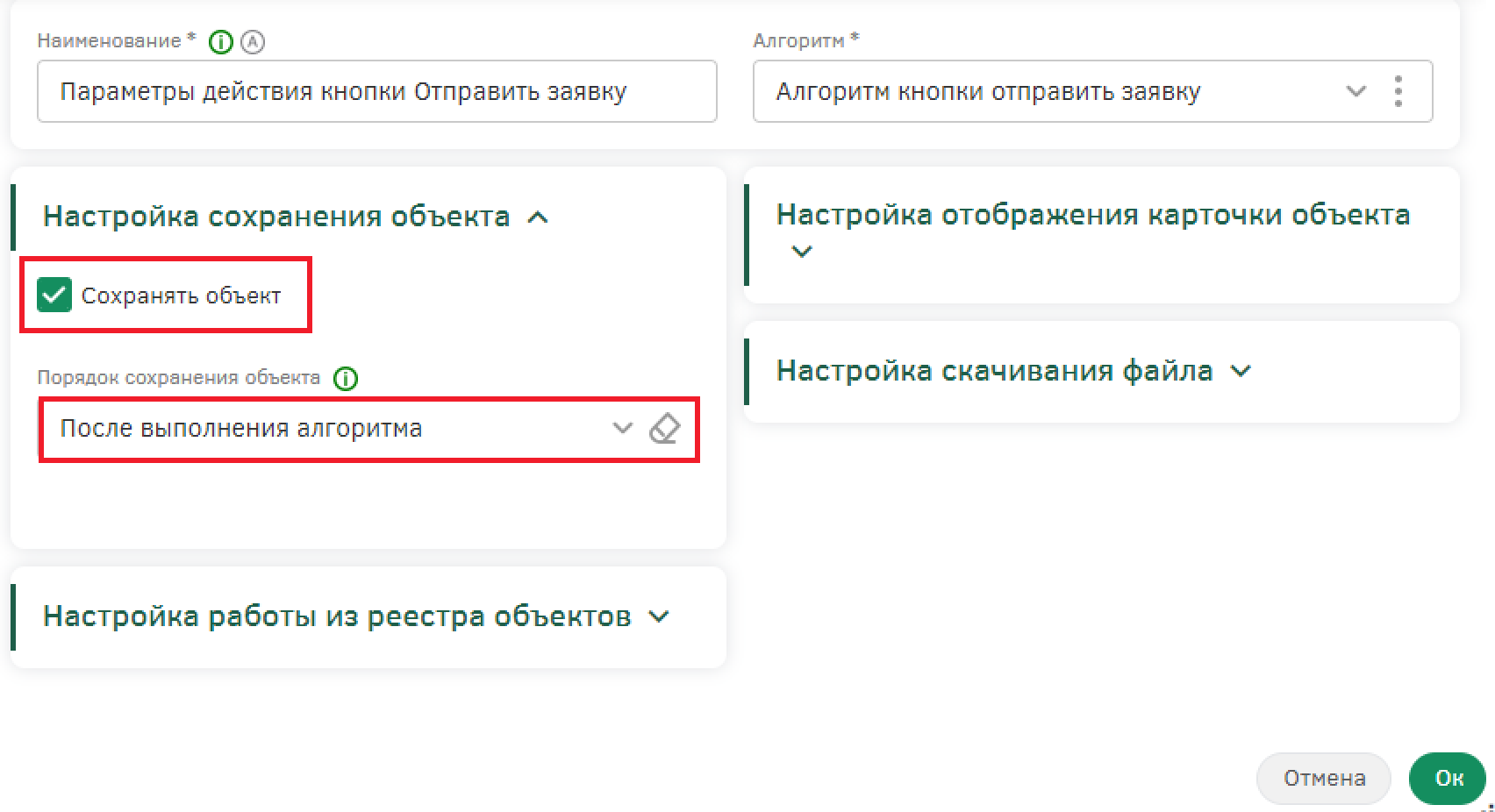The image size is (1495, 812).
Task: Toggle the Сохранять объект checkbox
Action: pos(54,296)
